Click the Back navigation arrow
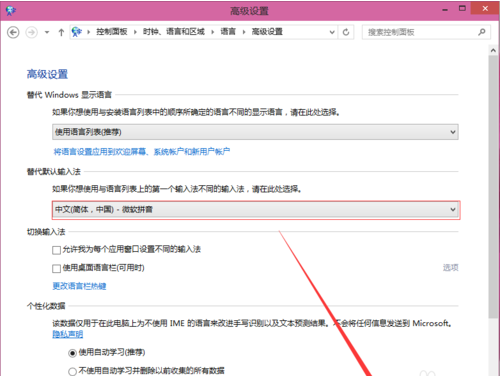 tap(13, 32)
